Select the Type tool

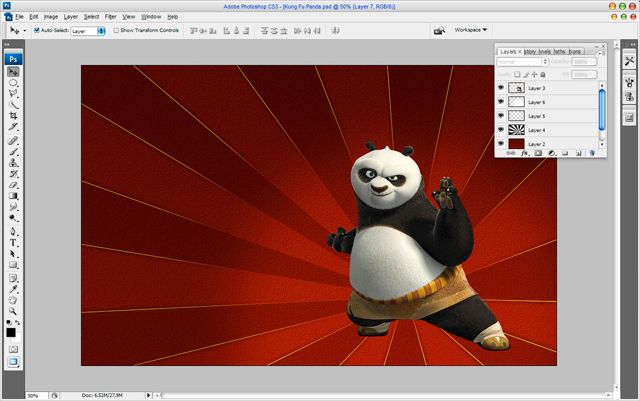[13, 243]
